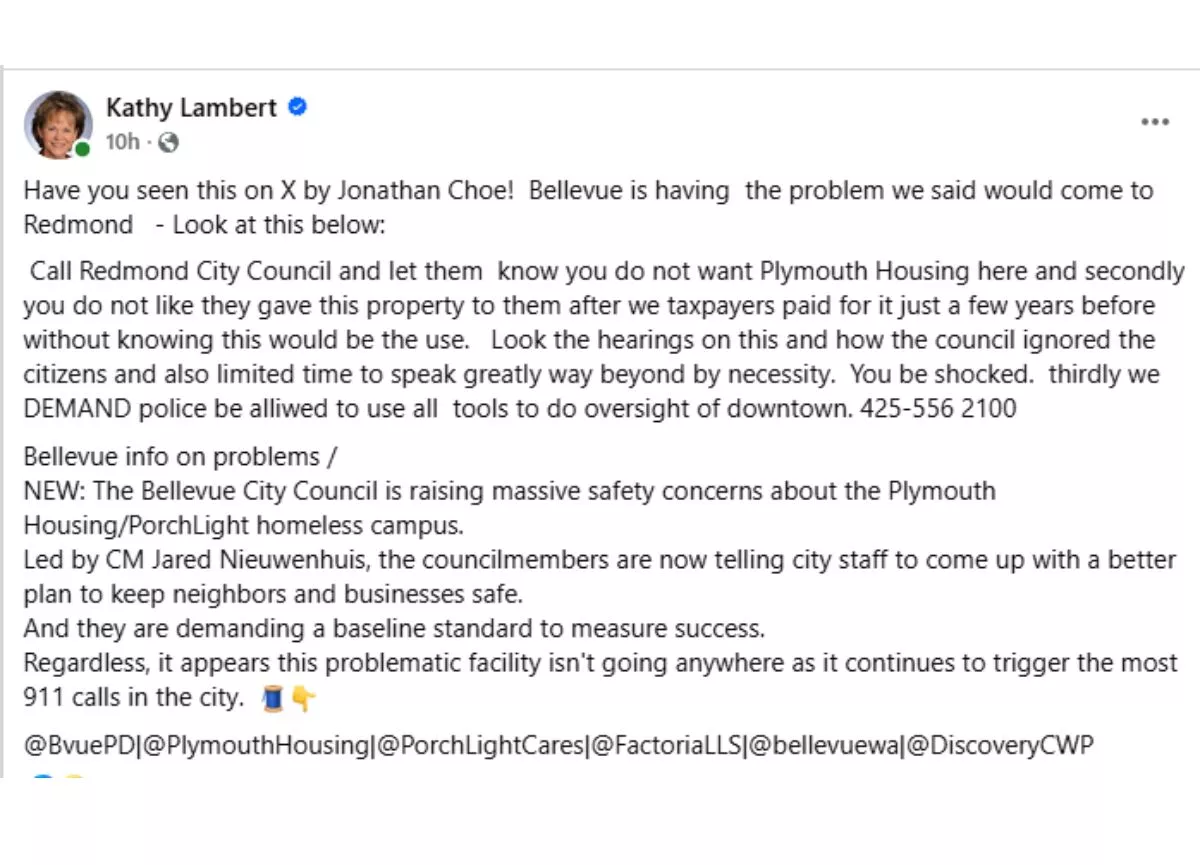1200x865 pixels.
Task: Click the @bellevuewa mention
Action: tap(823, 746)
